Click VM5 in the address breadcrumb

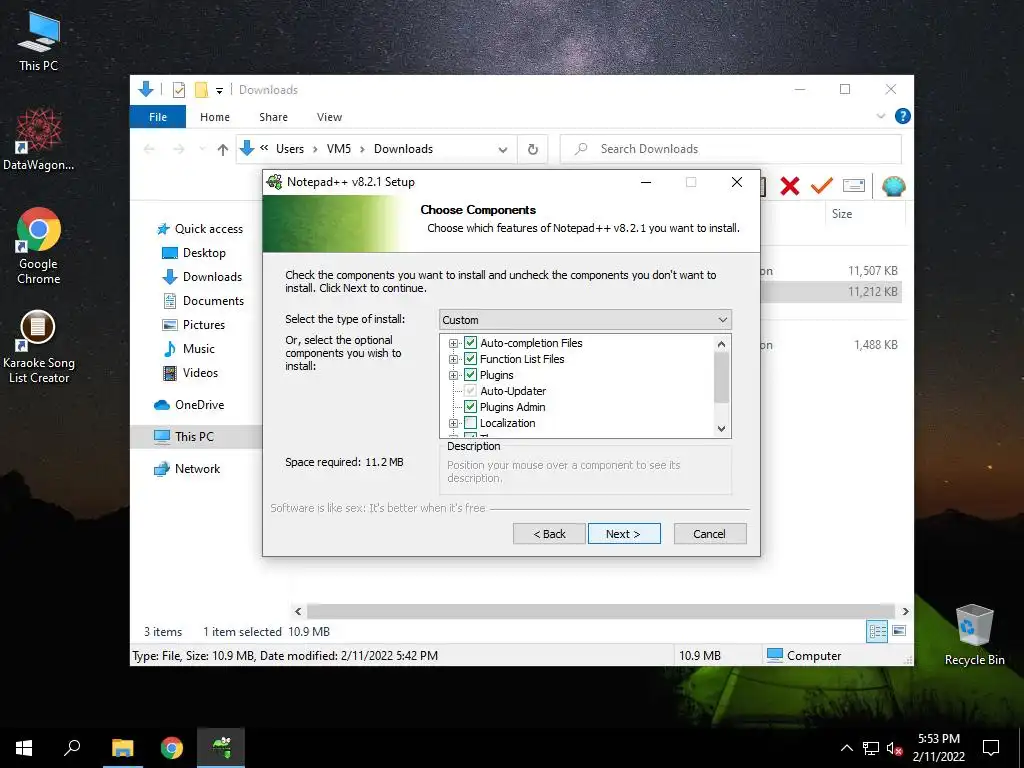point(338,149)
